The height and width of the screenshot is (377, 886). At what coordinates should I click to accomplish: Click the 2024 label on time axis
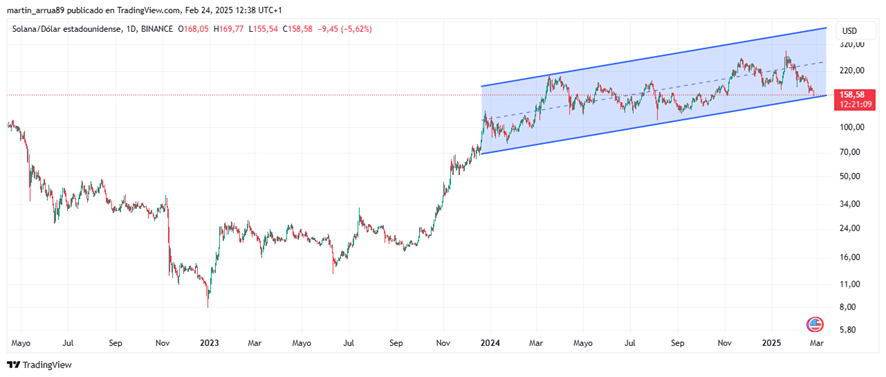coord(489,343)
